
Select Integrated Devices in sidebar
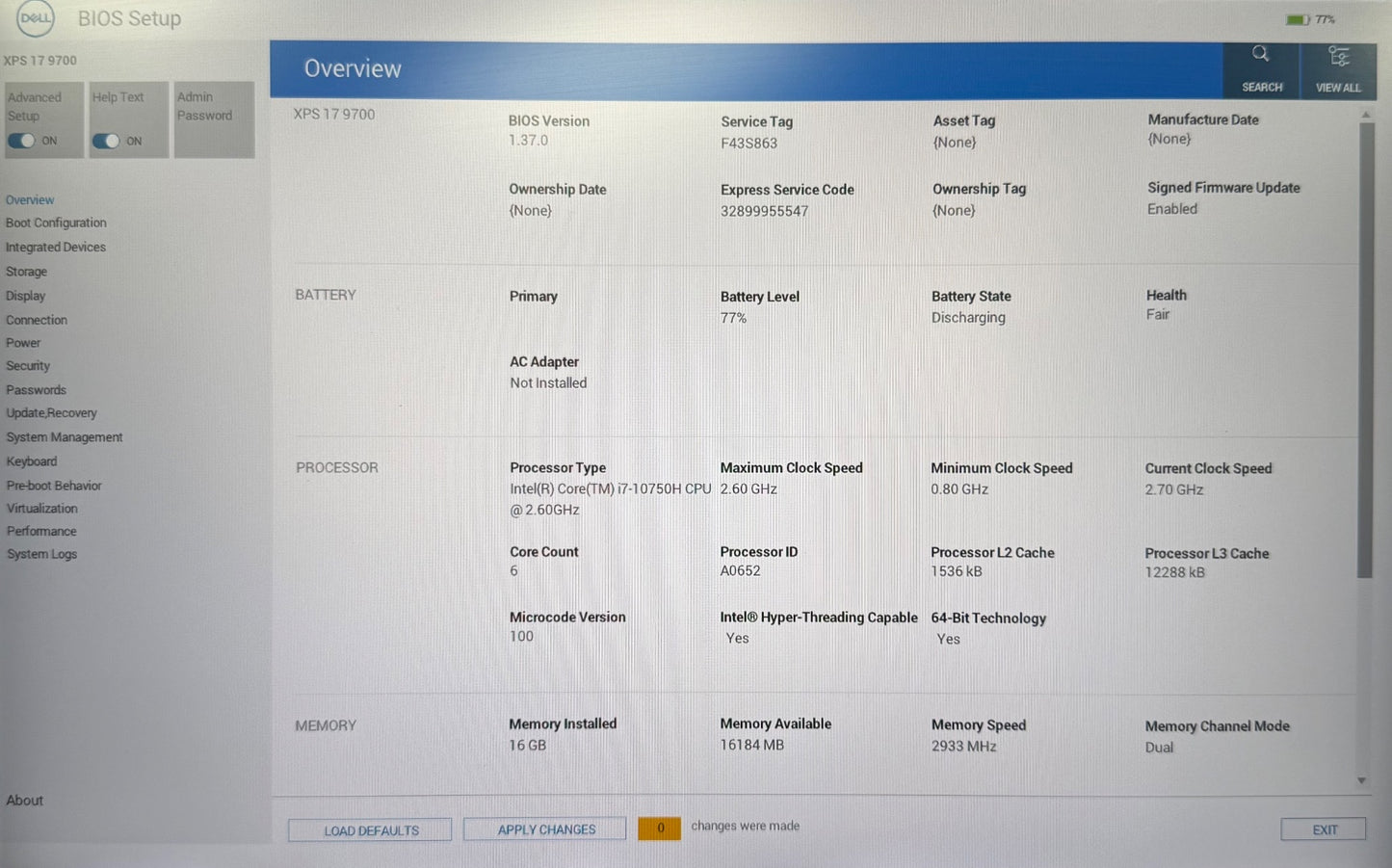[x=56, y=248]
